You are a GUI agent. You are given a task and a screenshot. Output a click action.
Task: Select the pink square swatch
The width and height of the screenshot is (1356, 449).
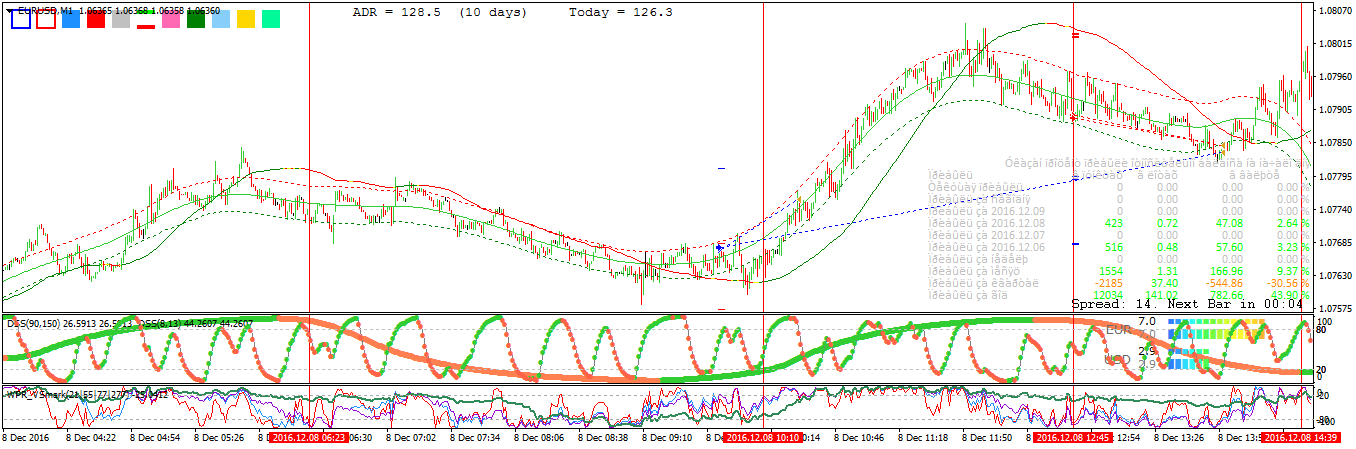point(171,19)
